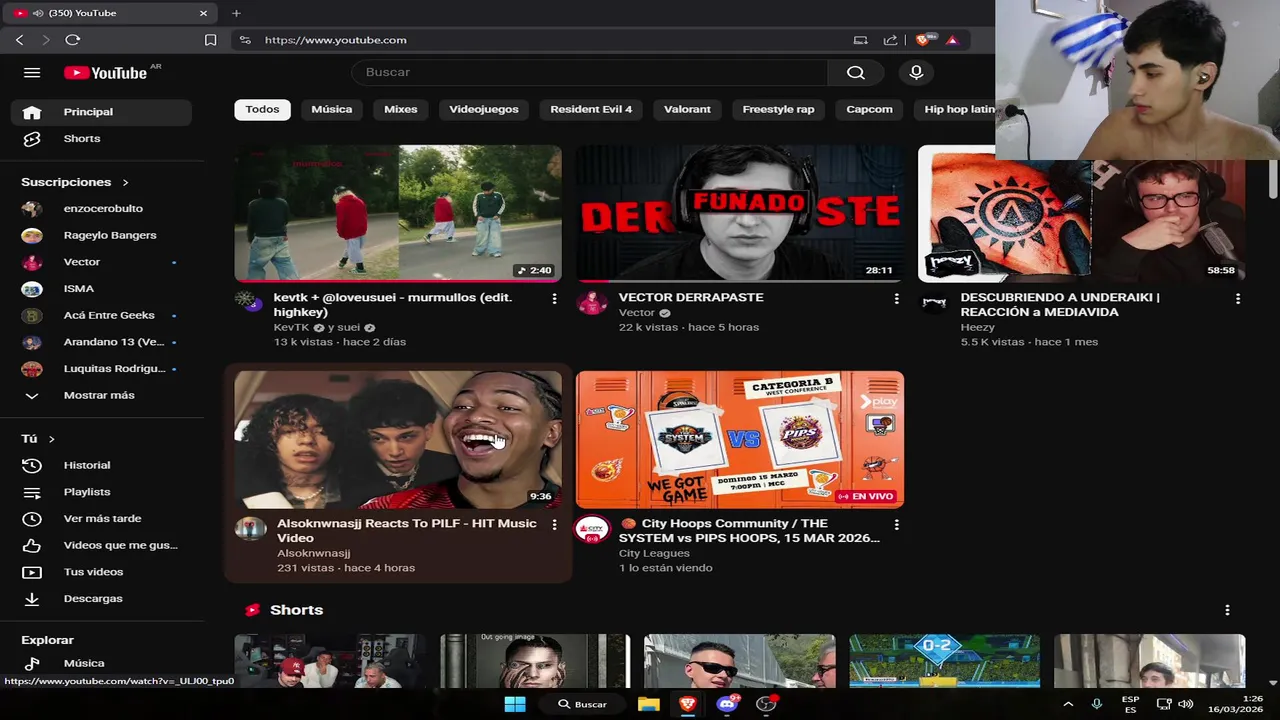Open Ver más tarde
This screenshot has height=720, width=1280.
click(x=101, y=518)
